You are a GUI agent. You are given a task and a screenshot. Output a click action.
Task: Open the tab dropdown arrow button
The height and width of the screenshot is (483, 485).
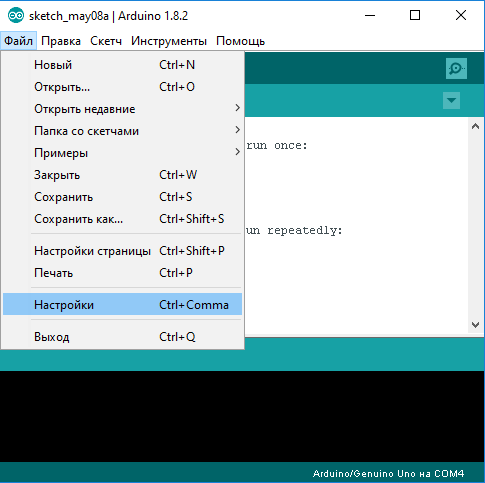pyautogui.click(x=451, y=100)
